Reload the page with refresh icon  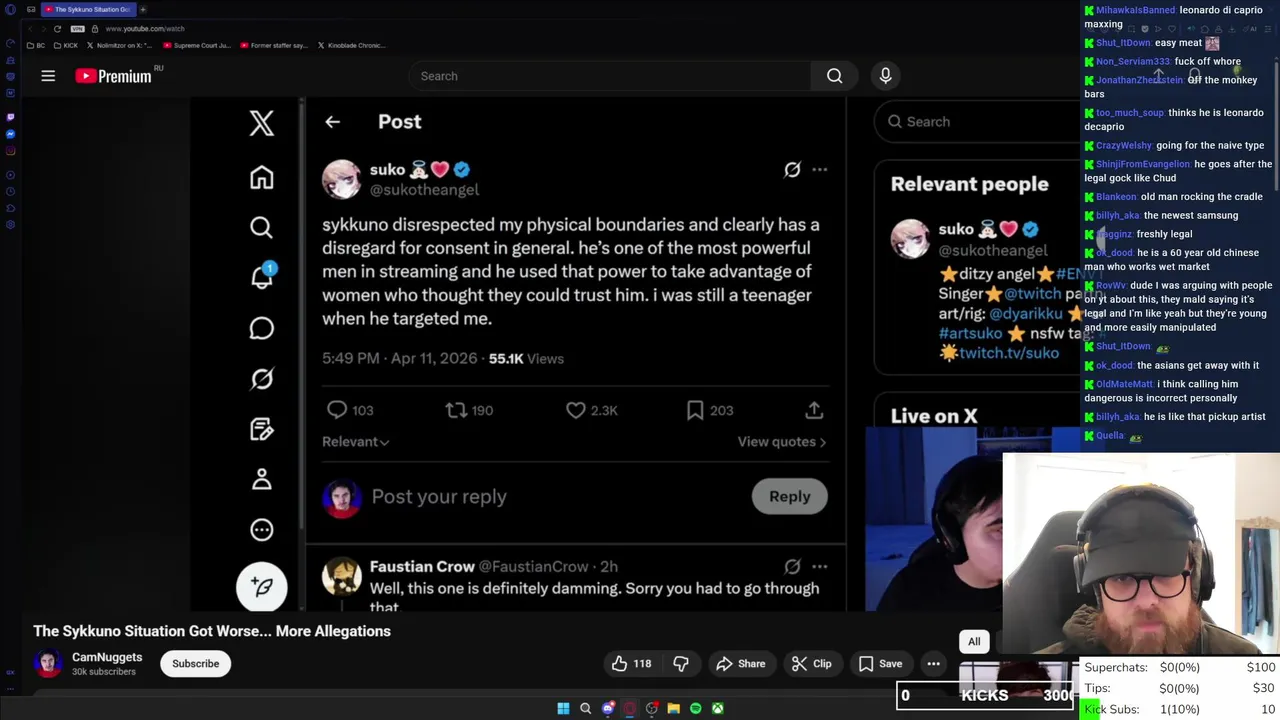pos(57,29)
